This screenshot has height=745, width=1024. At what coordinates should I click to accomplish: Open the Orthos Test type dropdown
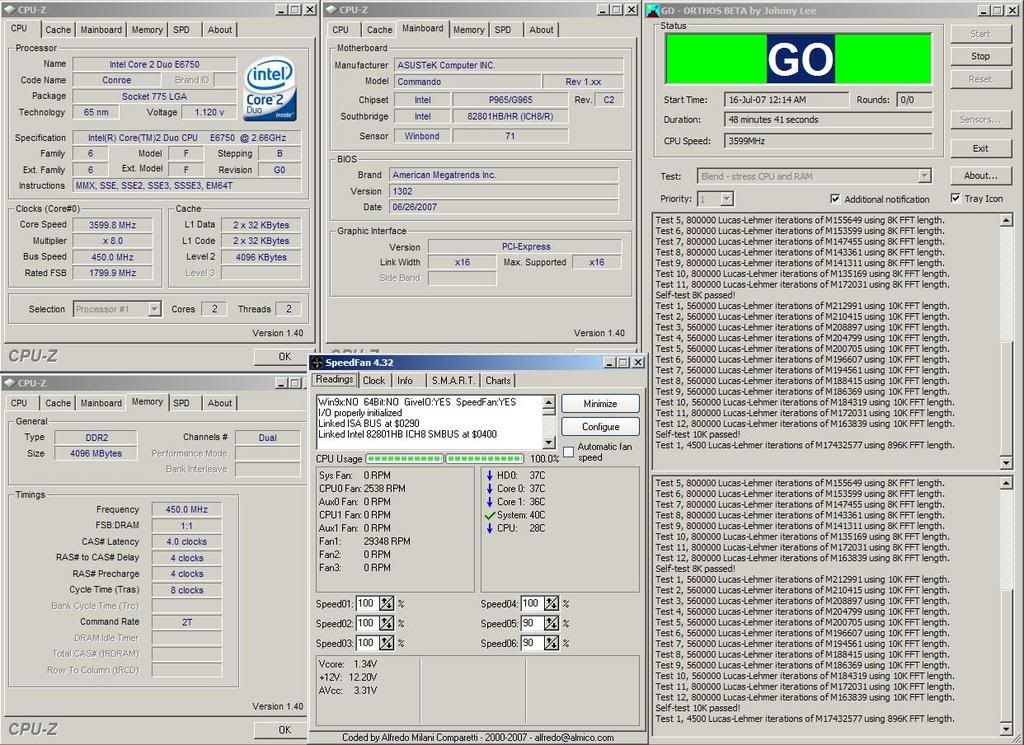tap(924, 176)
